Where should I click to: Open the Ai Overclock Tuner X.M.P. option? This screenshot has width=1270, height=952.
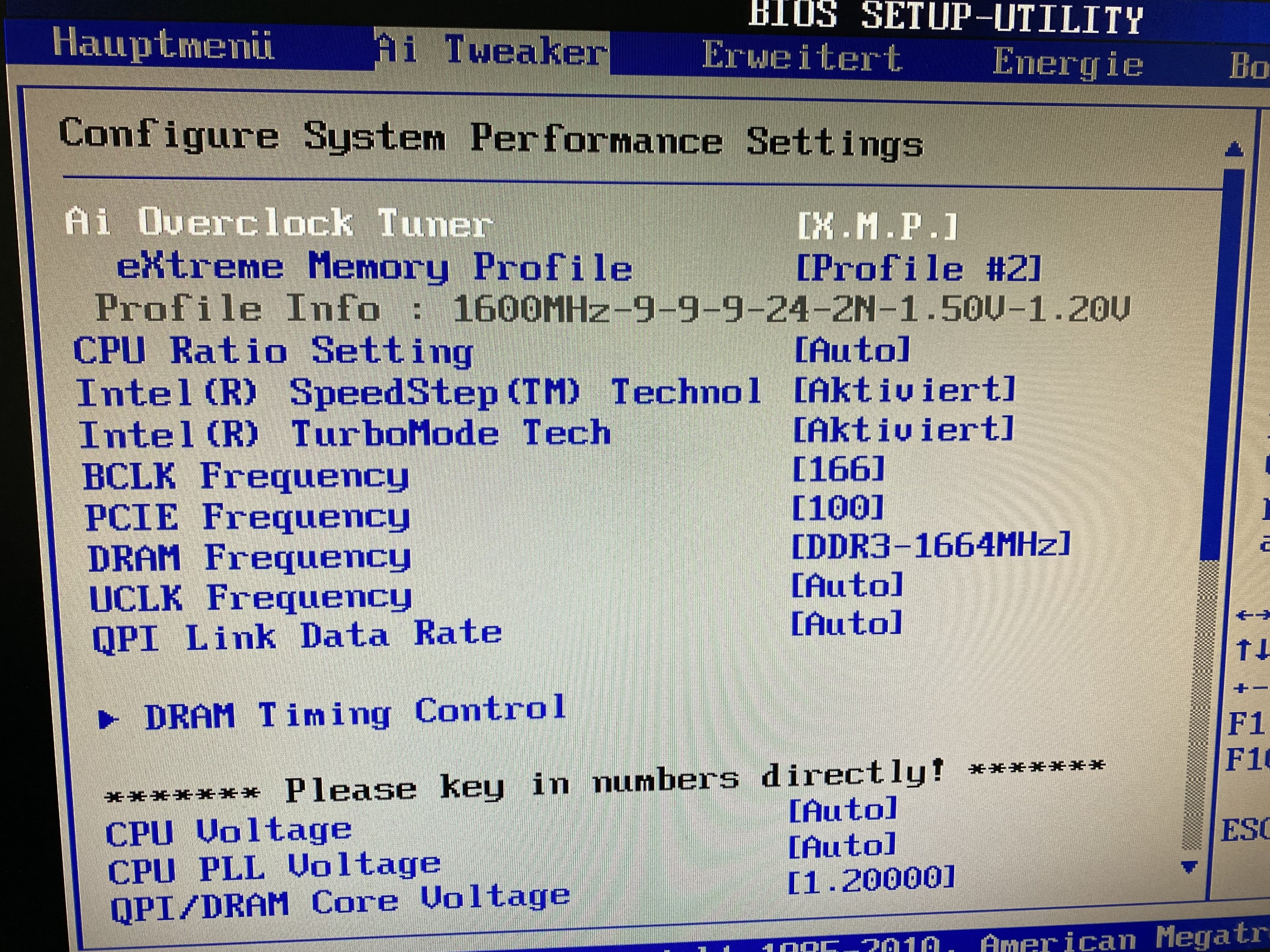[878, 227]
